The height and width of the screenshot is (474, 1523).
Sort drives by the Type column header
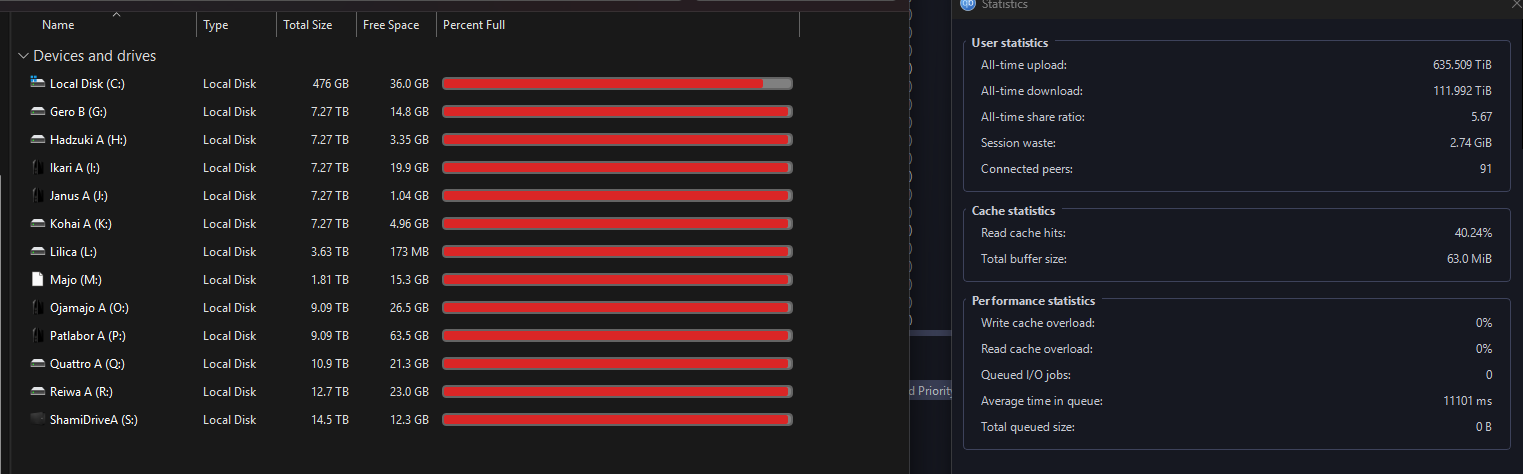coord(215,25)
